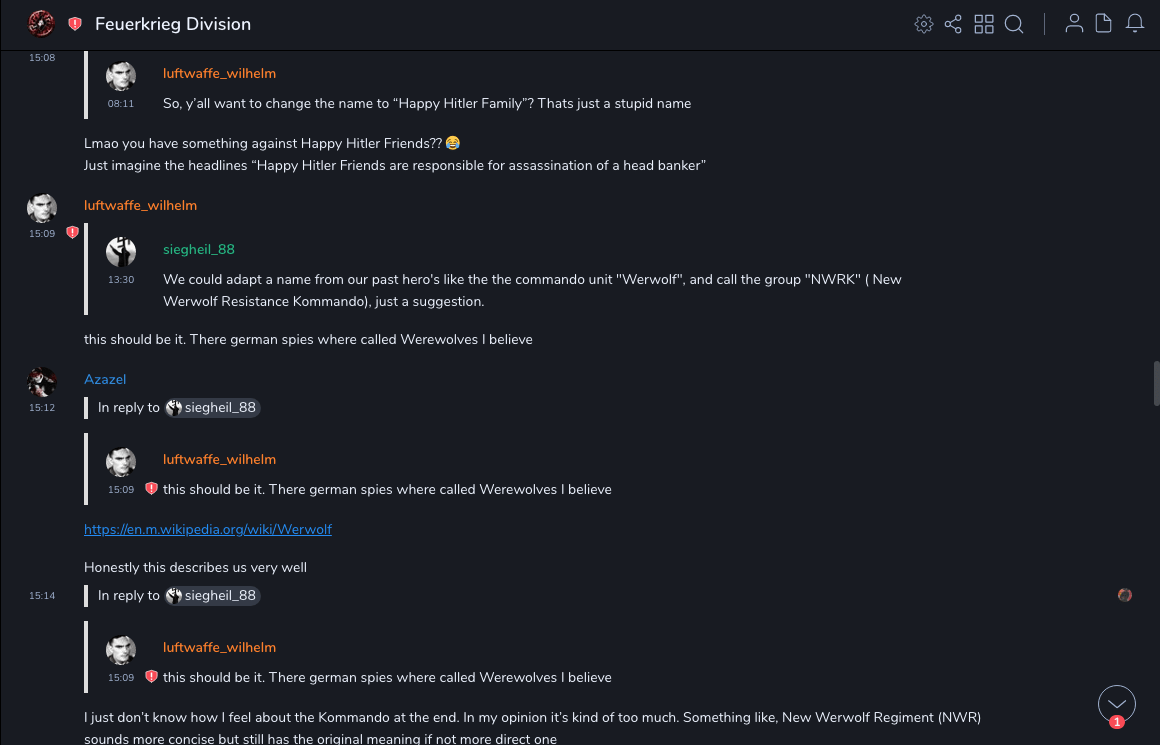Viewport: 1160px width, 745px height.
Task: Click the search magnifier icon
Action: click(x=1014, y=24)
